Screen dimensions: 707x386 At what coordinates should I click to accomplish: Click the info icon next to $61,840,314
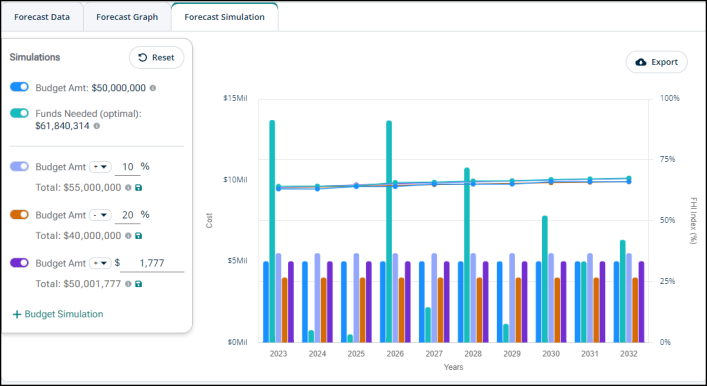96,126
